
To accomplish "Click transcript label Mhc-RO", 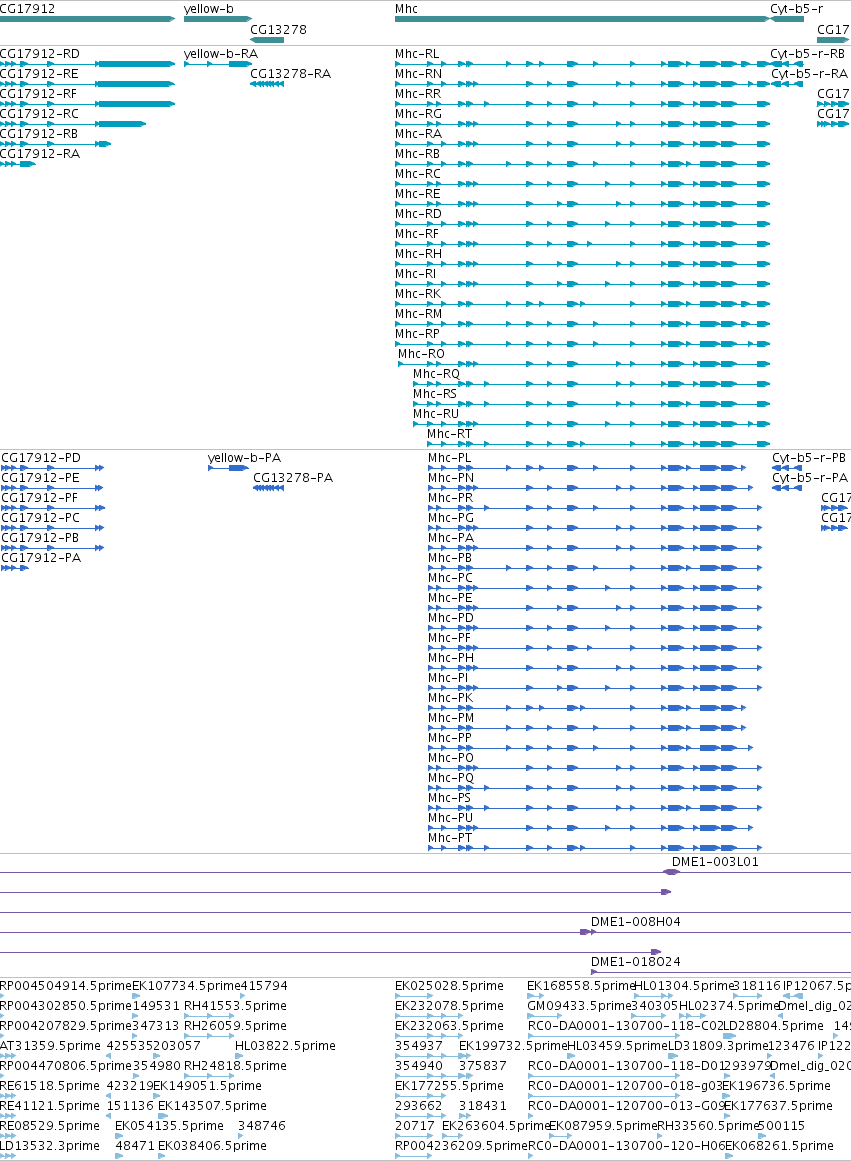I will coord(421,354).
